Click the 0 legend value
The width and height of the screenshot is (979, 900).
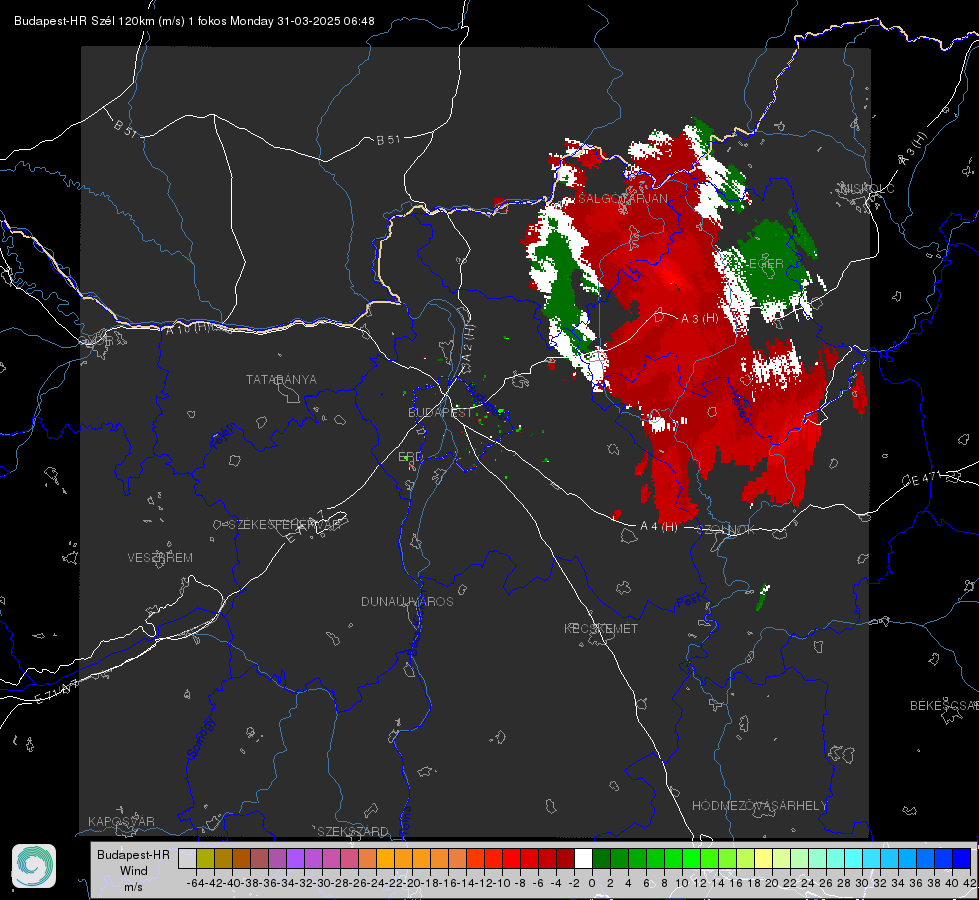(x=592, y=883)
